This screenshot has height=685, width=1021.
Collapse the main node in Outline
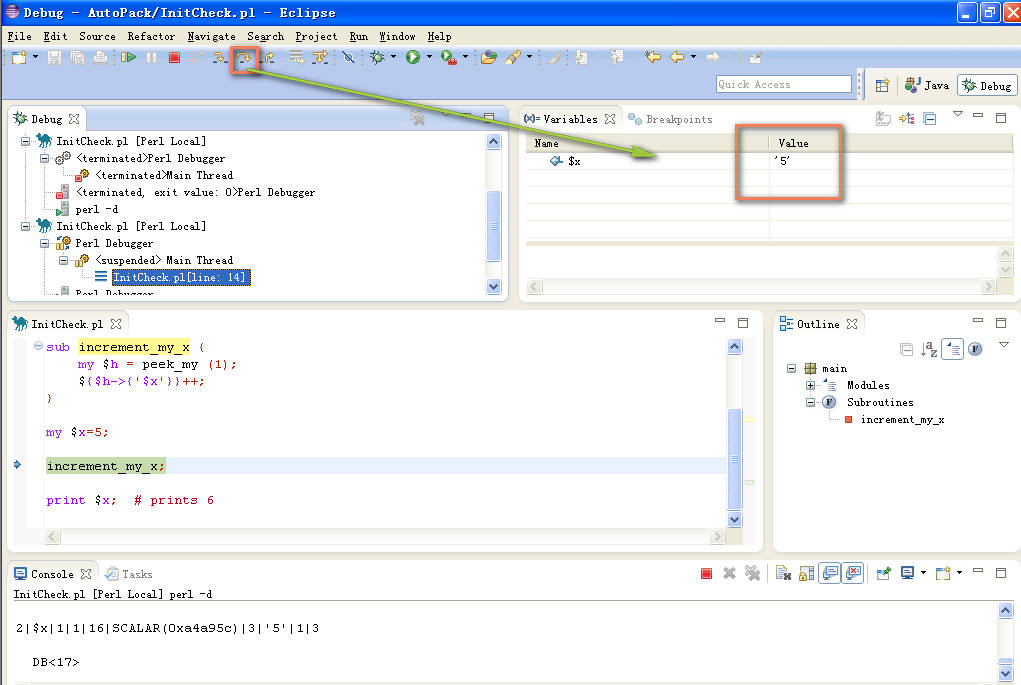(x=792, y=369)
